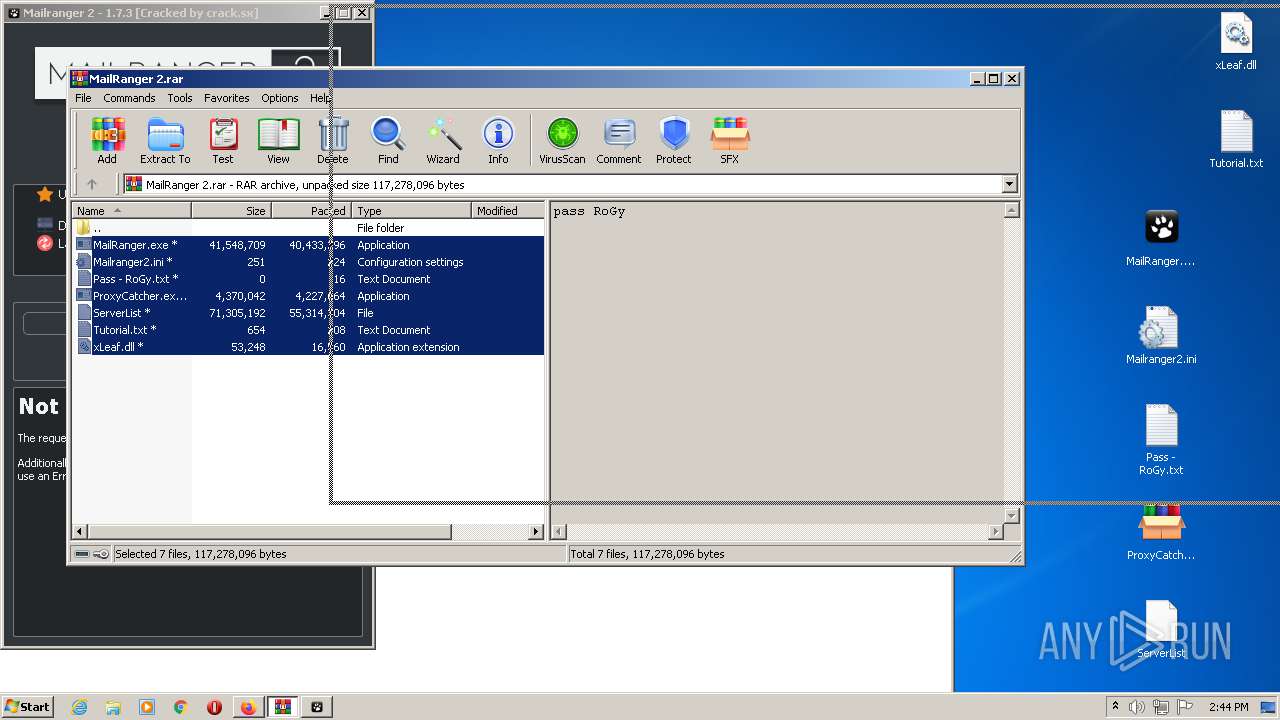Screen dimensions: 1280x720
Task: Click the password key status icon
Action: 101,554
